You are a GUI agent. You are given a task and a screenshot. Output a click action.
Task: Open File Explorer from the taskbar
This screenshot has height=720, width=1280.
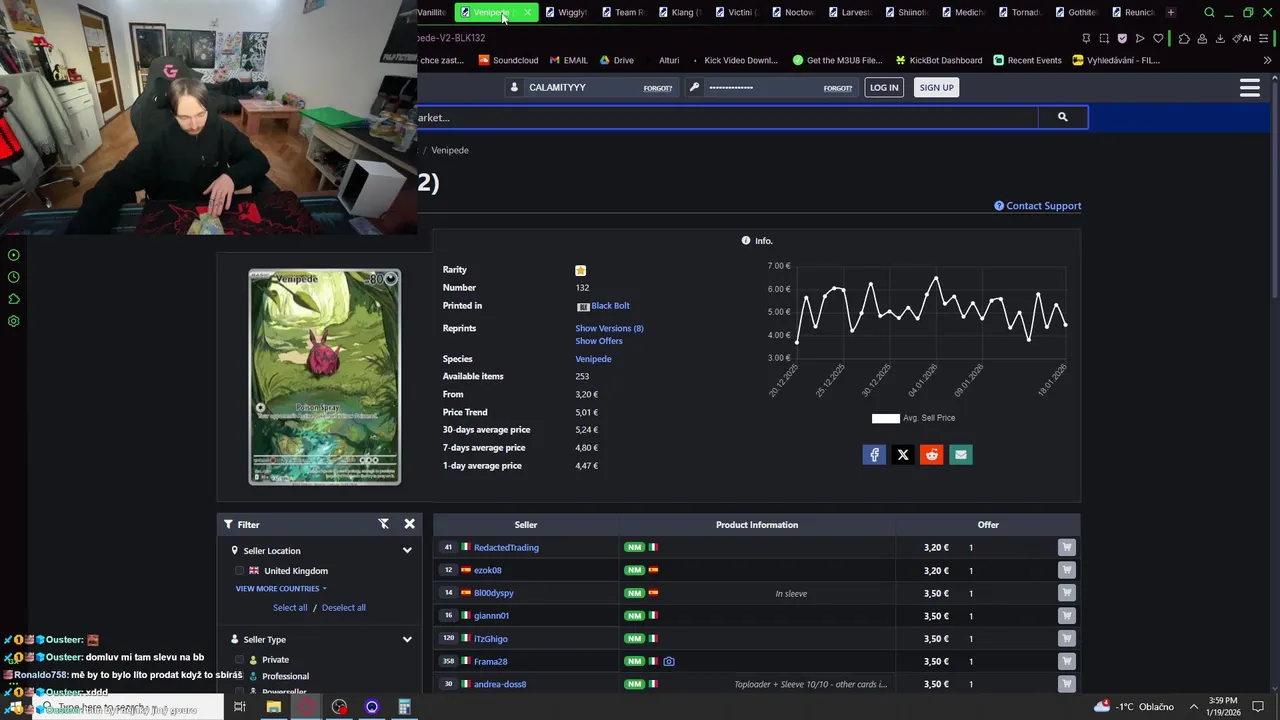tap(273, 707)
